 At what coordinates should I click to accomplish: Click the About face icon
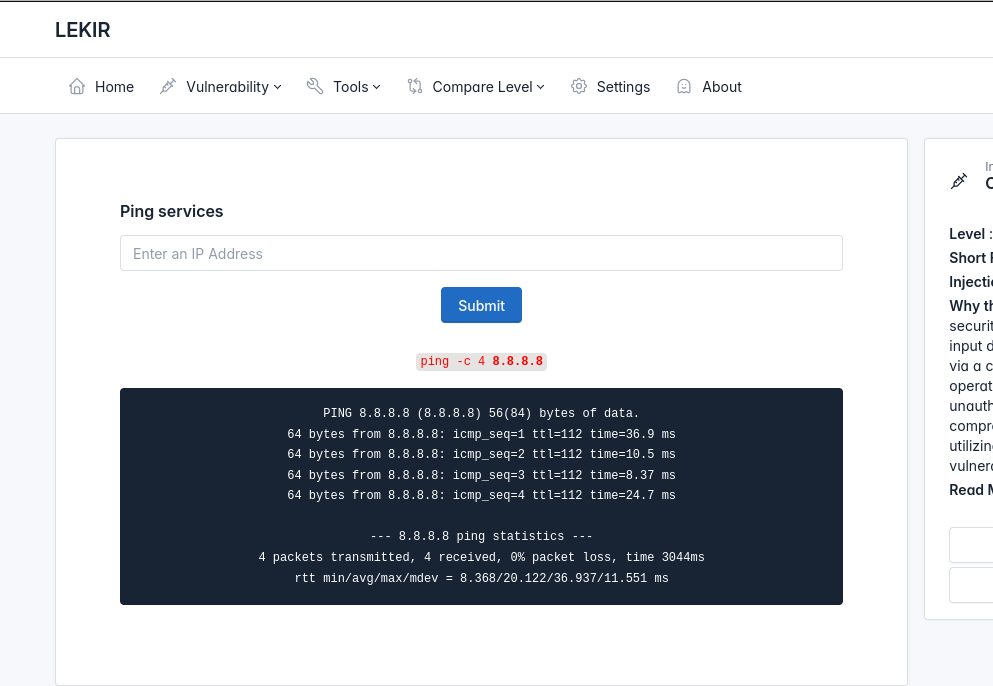click(x=684, y=87)
